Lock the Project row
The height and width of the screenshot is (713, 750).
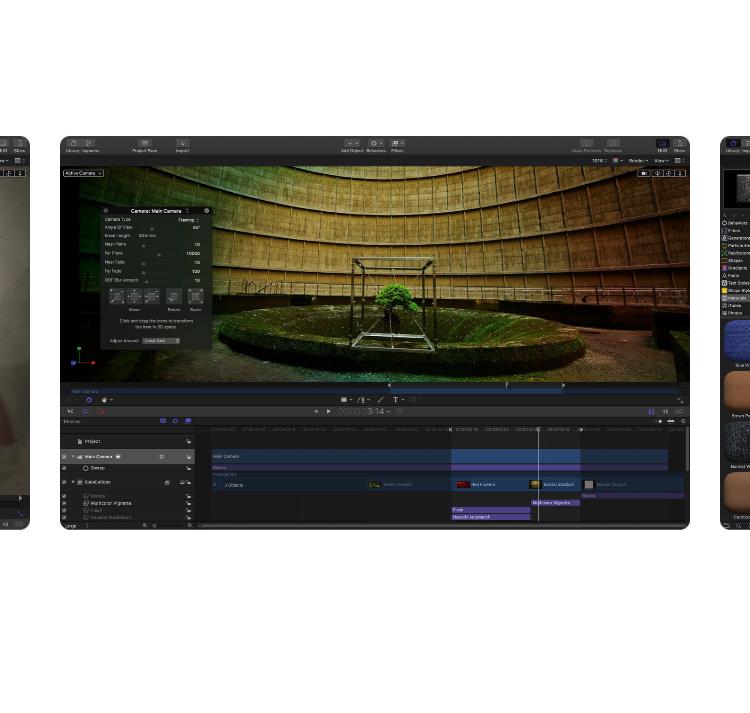(x=188, y=441)
